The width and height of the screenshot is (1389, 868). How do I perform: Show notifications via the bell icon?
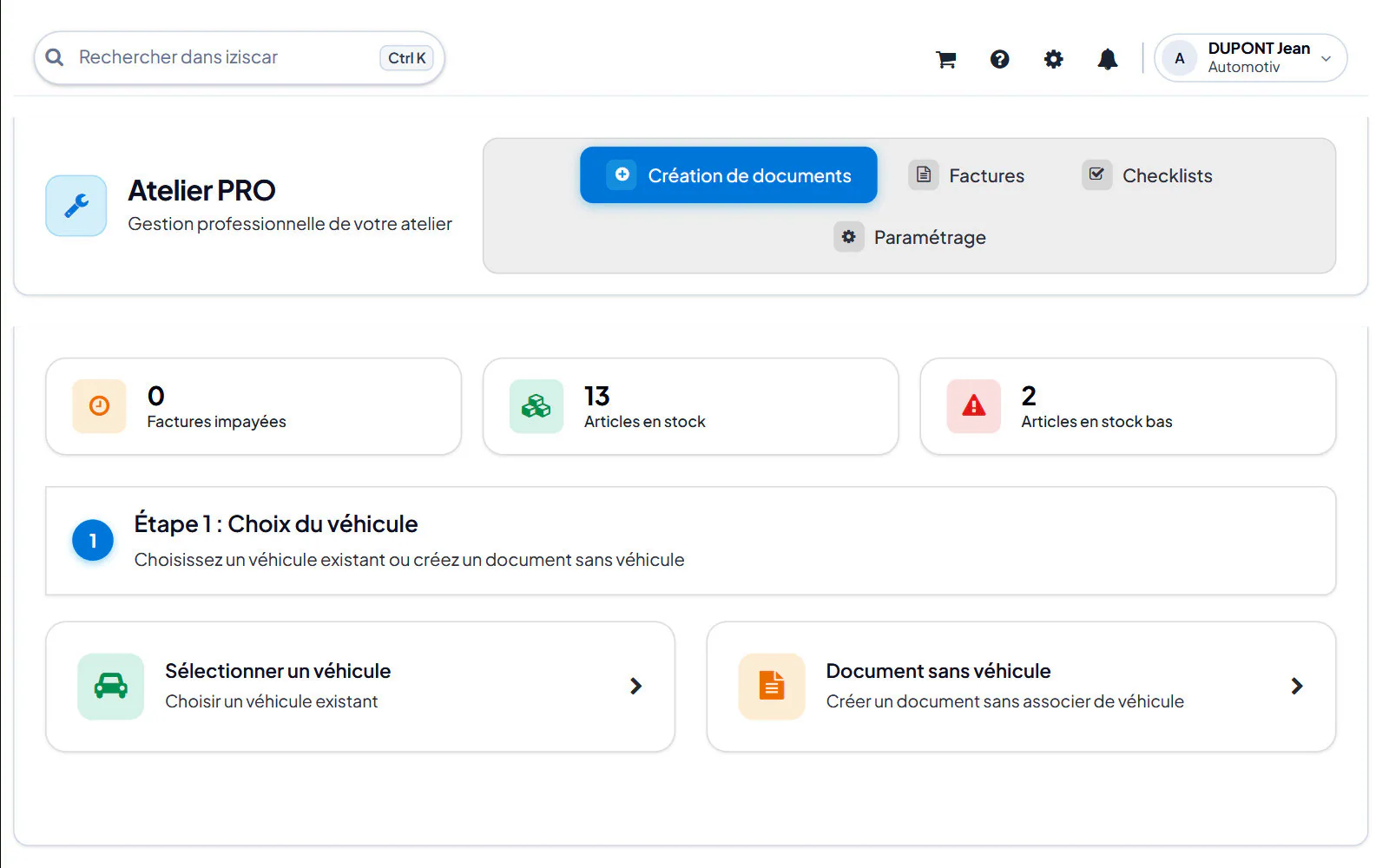[x=1107, y=59]
